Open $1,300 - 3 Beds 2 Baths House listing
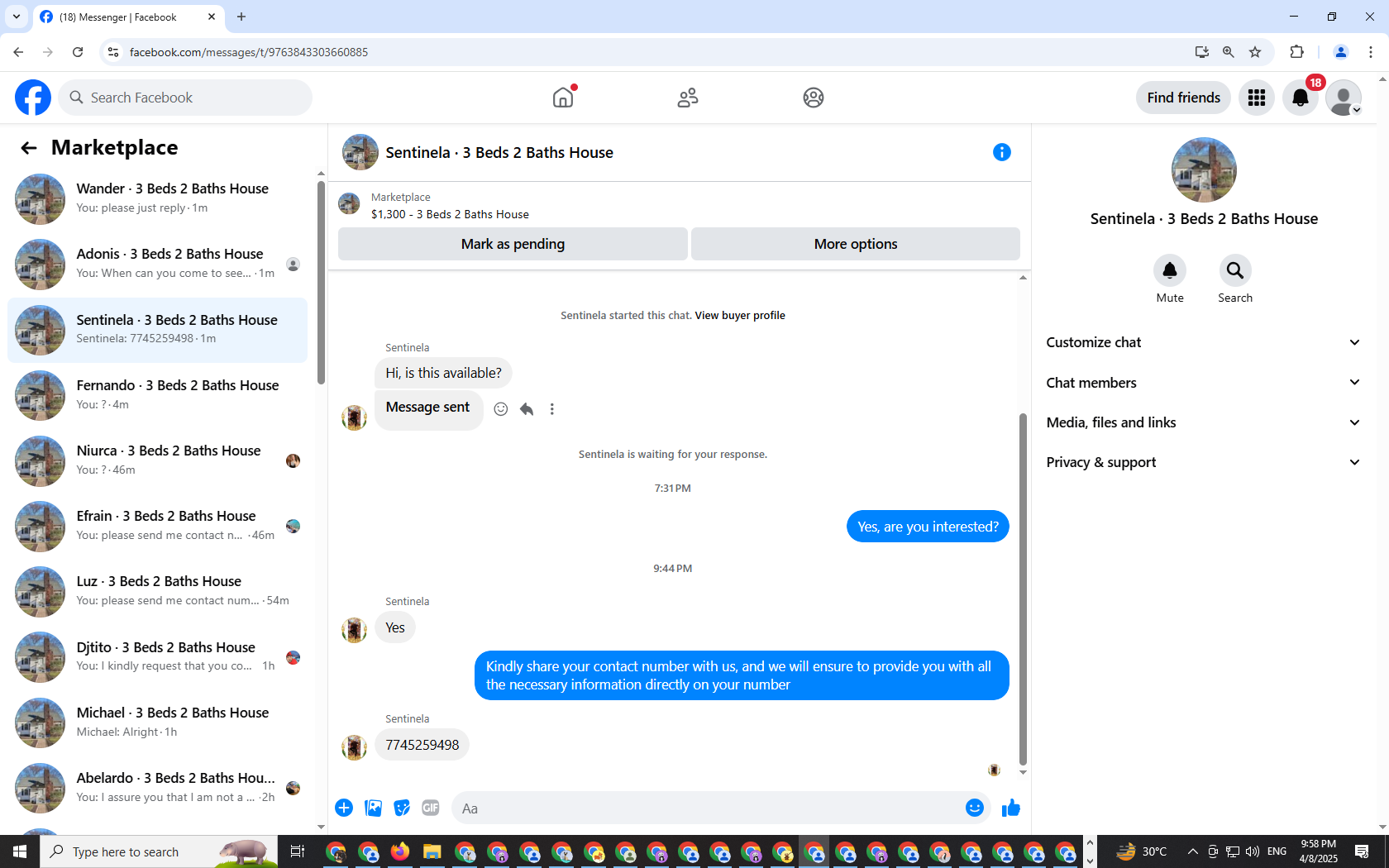This screenshot has height=868, width=1389. tap(450, 214)
